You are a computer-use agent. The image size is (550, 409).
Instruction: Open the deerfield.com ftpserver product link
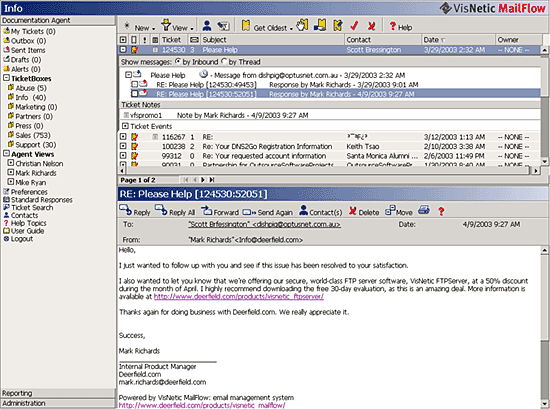tap(239, 296)
